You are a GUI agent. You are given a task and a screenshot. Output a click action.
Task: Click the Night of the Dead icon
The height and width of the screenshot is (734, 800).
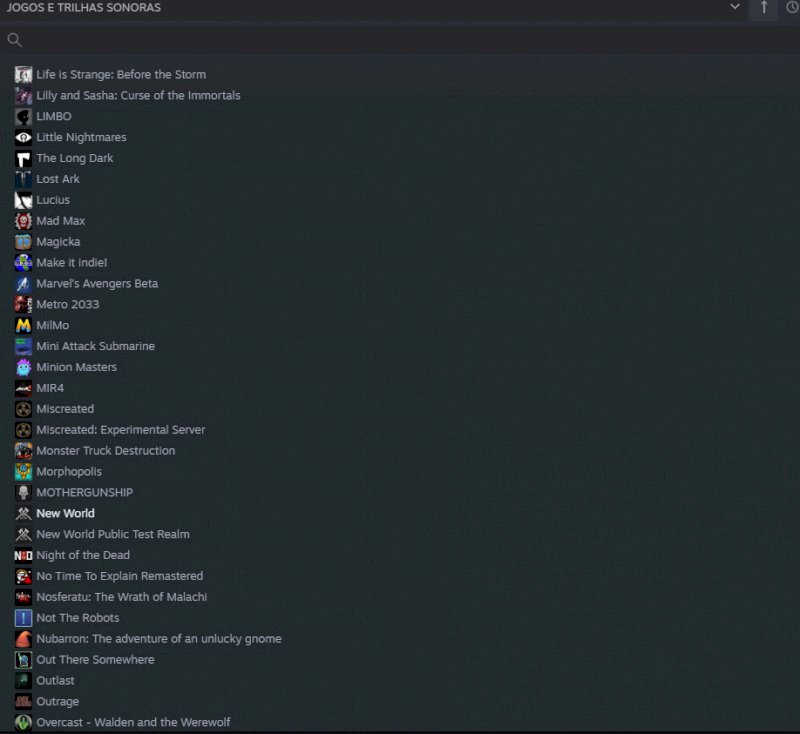23,556
